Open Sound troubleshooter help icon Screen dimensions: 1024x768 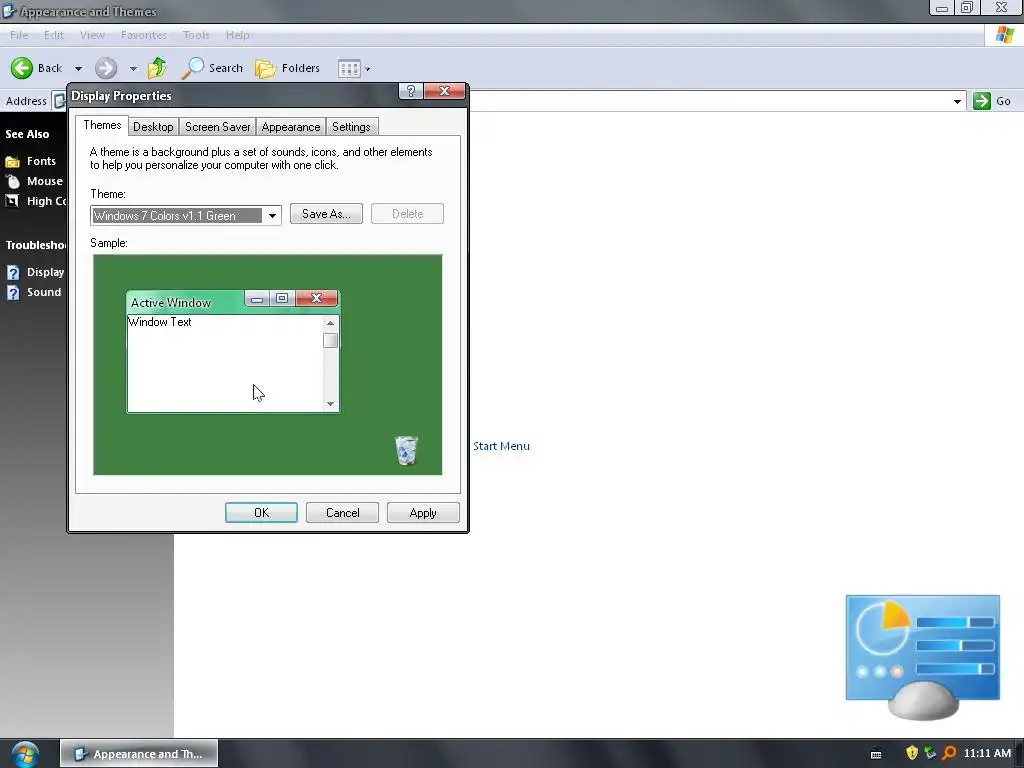tap(13, 293)
